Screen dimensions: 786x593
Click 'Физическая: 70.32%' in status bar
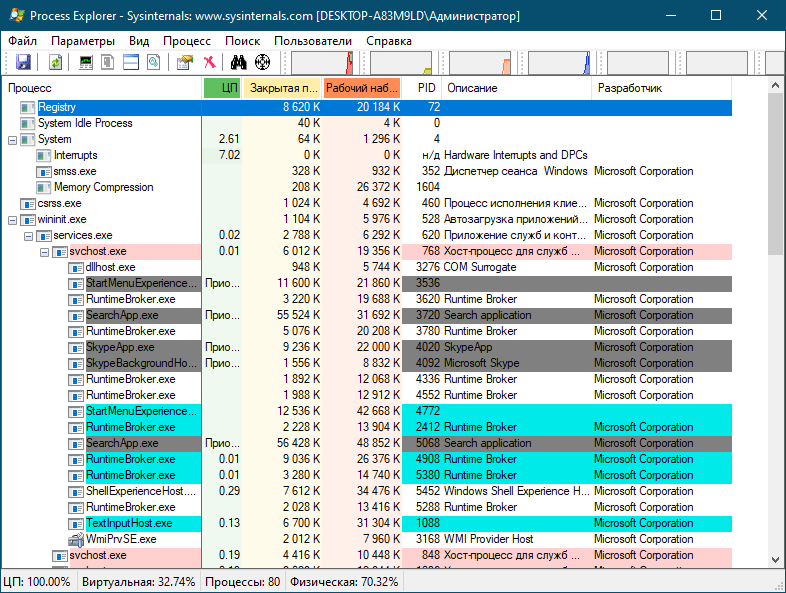(x=344, y=582)
